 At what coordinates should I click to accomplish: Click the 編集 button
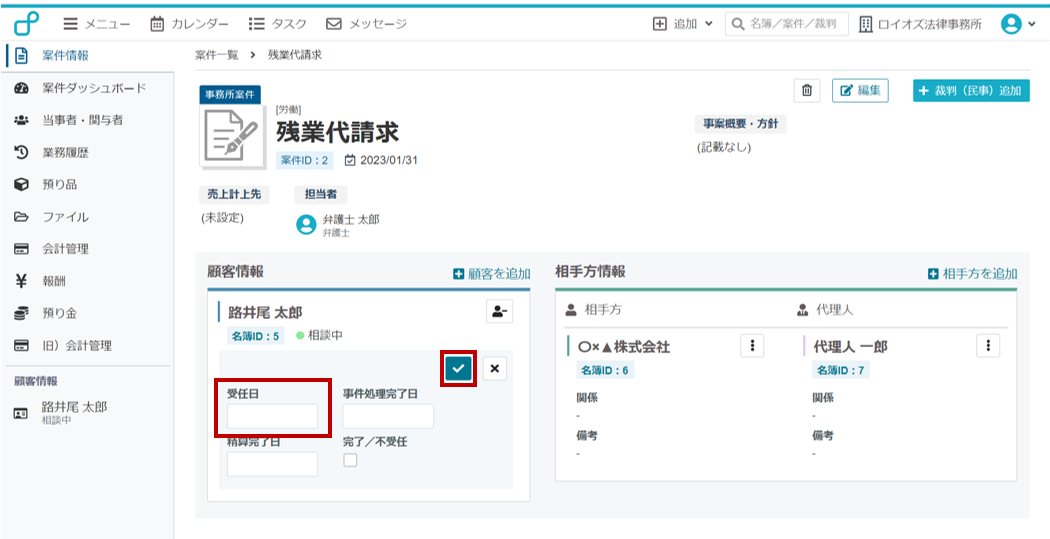pos(859,91)
